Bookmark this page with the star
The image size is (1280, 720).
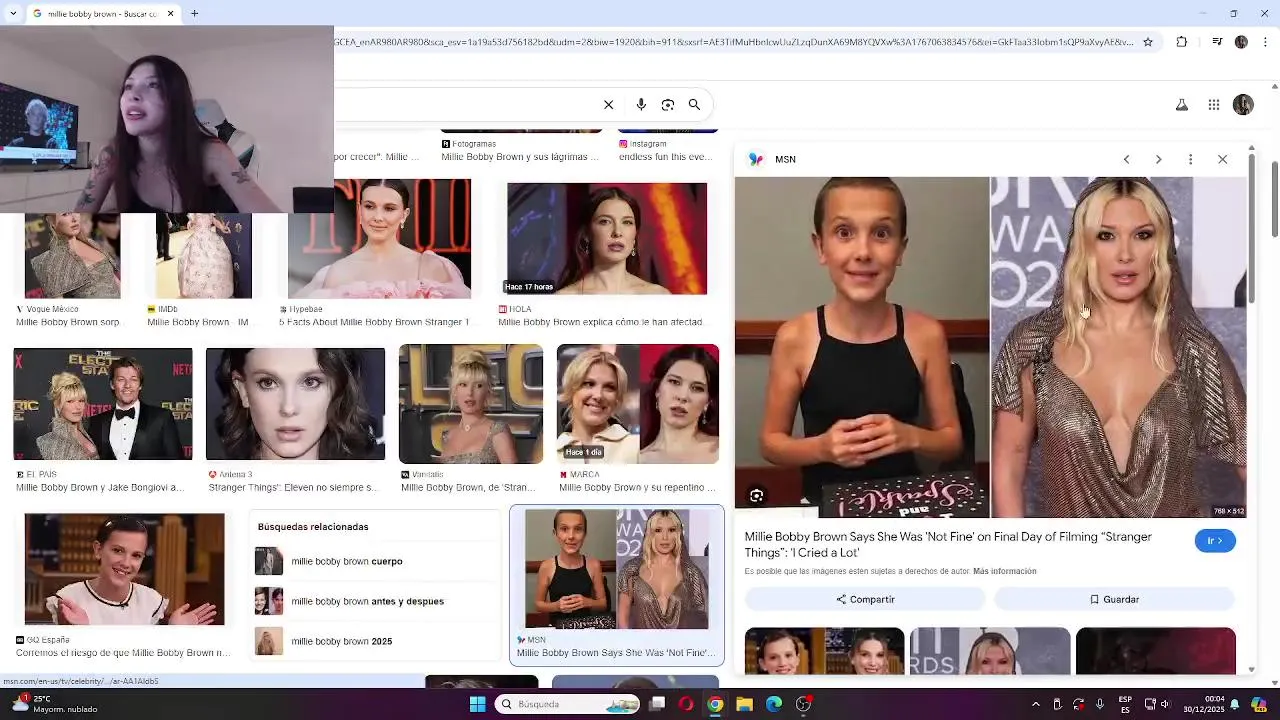pyautogui.click(x=1148, y=42)
